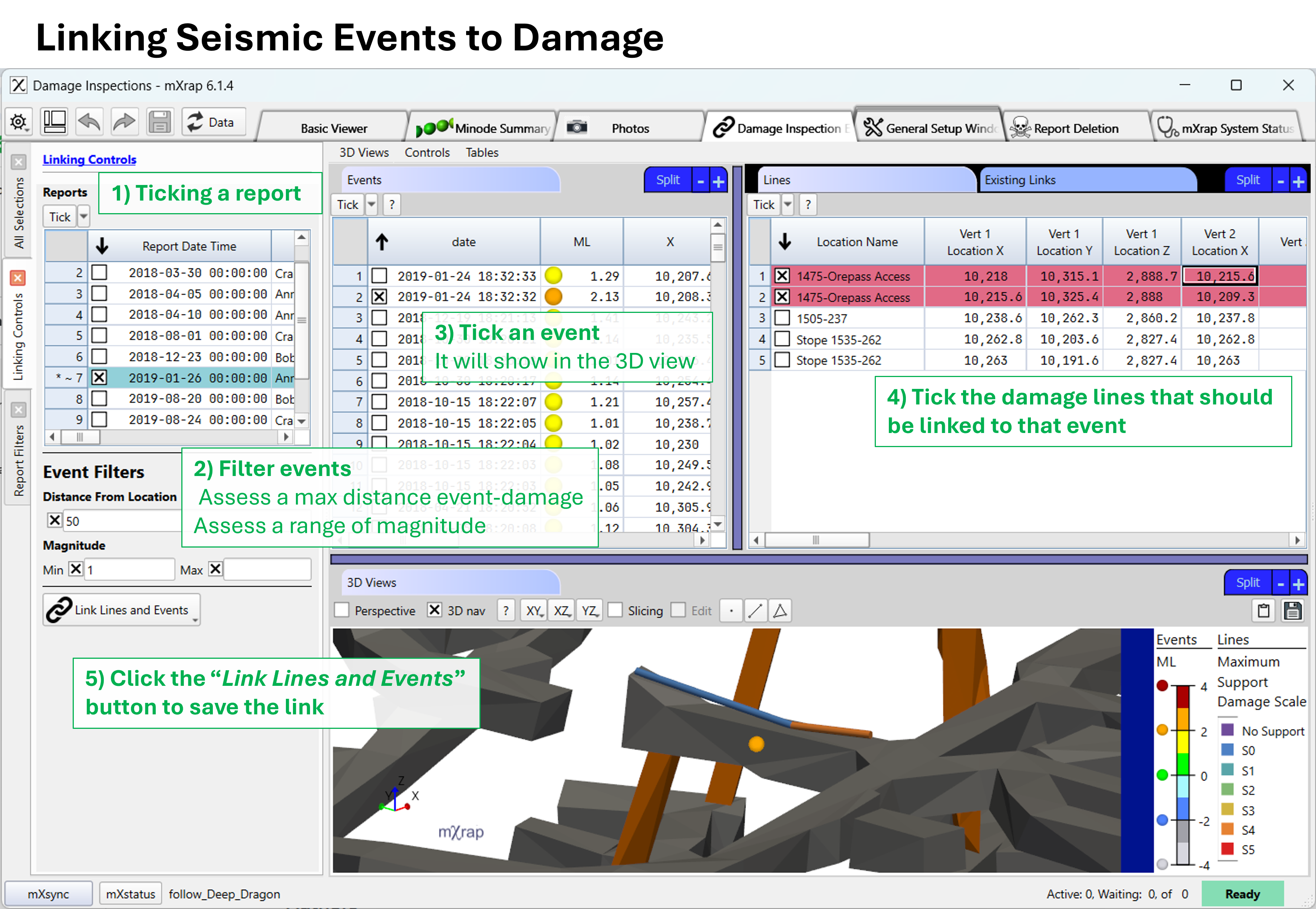
Task: Click the minus button in Lines panel
Action: click(x=1281, y=181)
